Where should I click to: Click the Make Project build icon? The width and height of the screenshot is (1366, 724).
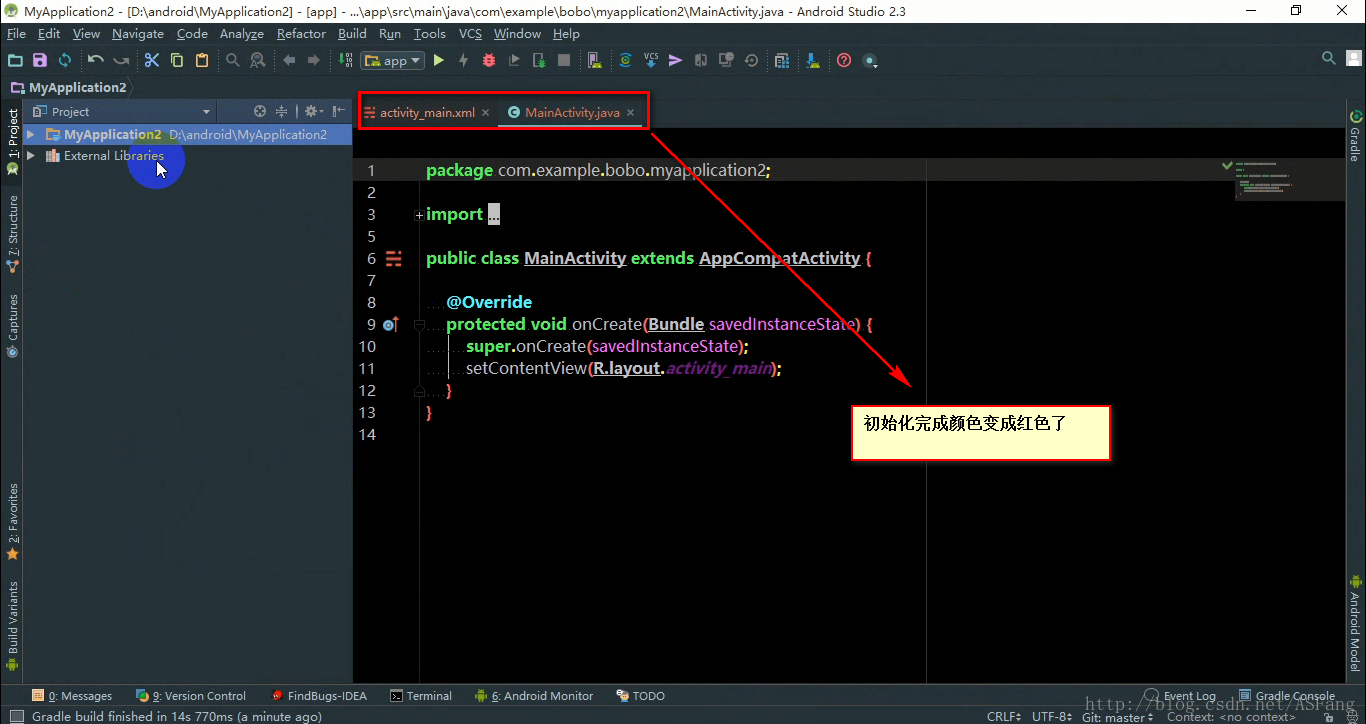coord(344,60)
